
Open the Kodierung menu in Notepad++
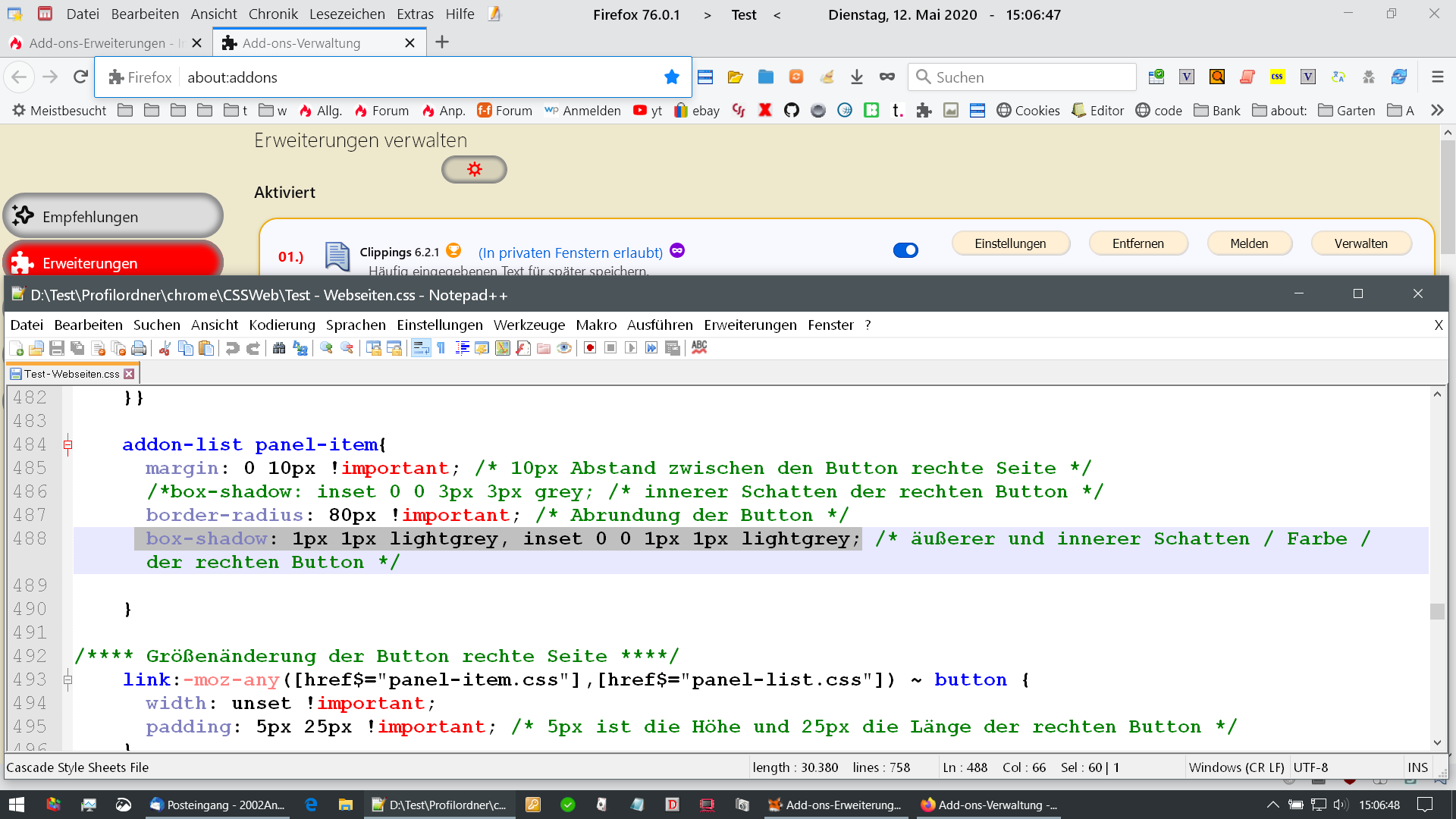tap(281, 325)
